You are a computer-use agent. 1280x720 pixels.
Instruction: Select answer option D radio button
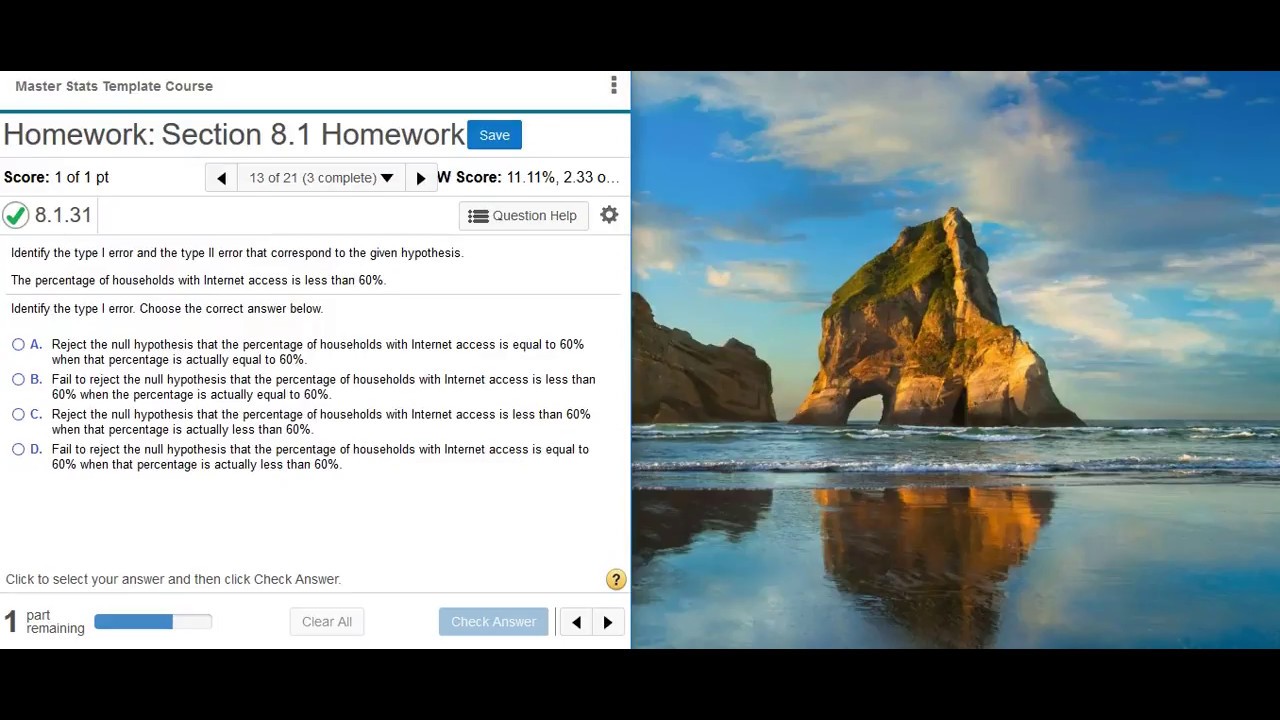[18, 449]
